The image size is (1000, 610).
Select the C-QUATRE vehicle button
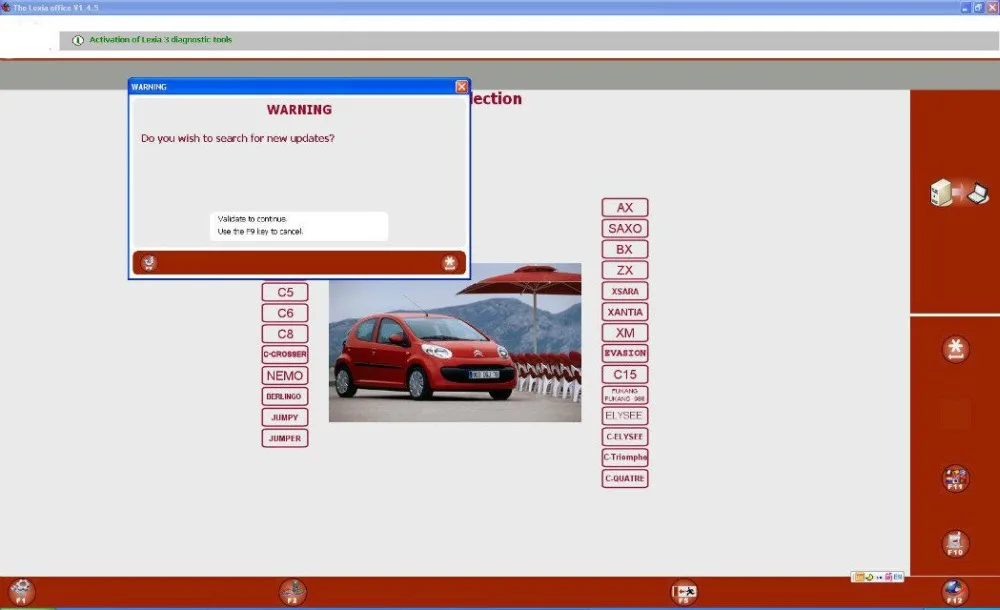(624, 478)
